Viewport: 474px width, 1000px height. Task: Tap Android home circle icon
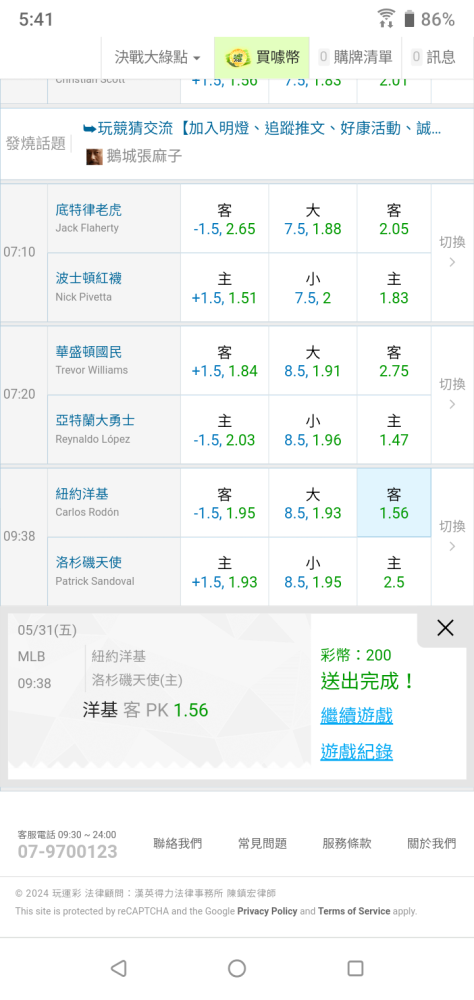tap(237, 968)
